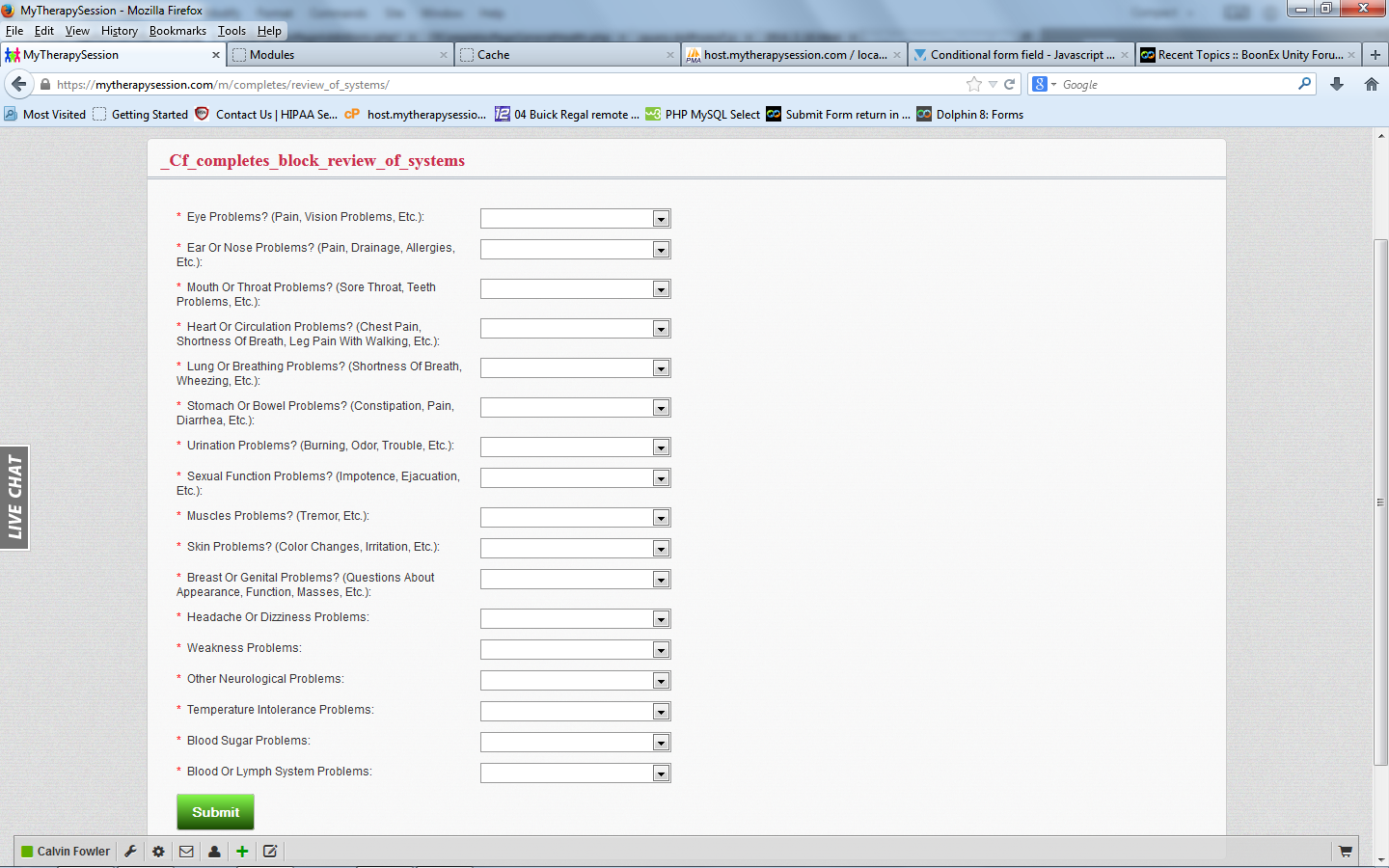Click the shopping cart icon
Viewport: 1389px width, 868px height.
coord(1345,852)
